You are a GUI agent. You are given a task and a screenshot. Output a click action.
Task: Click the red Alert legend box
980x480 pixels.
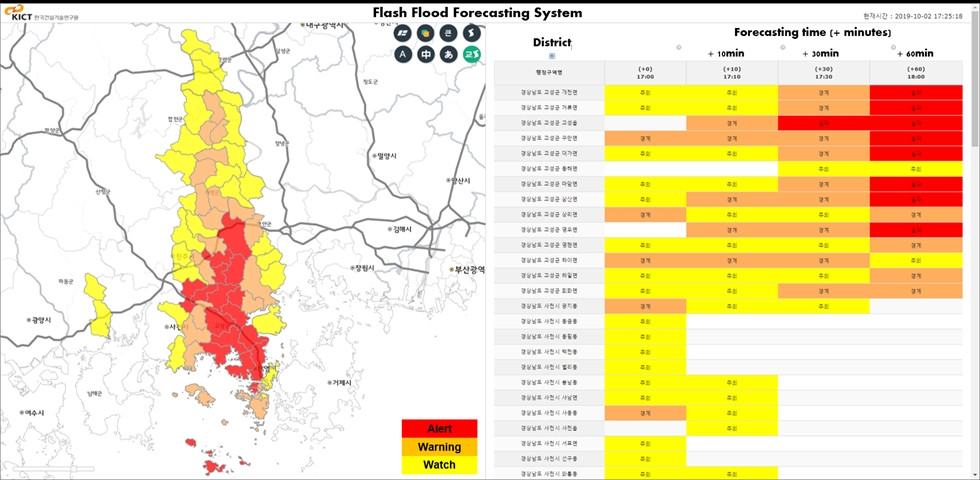tap(440, 428)
